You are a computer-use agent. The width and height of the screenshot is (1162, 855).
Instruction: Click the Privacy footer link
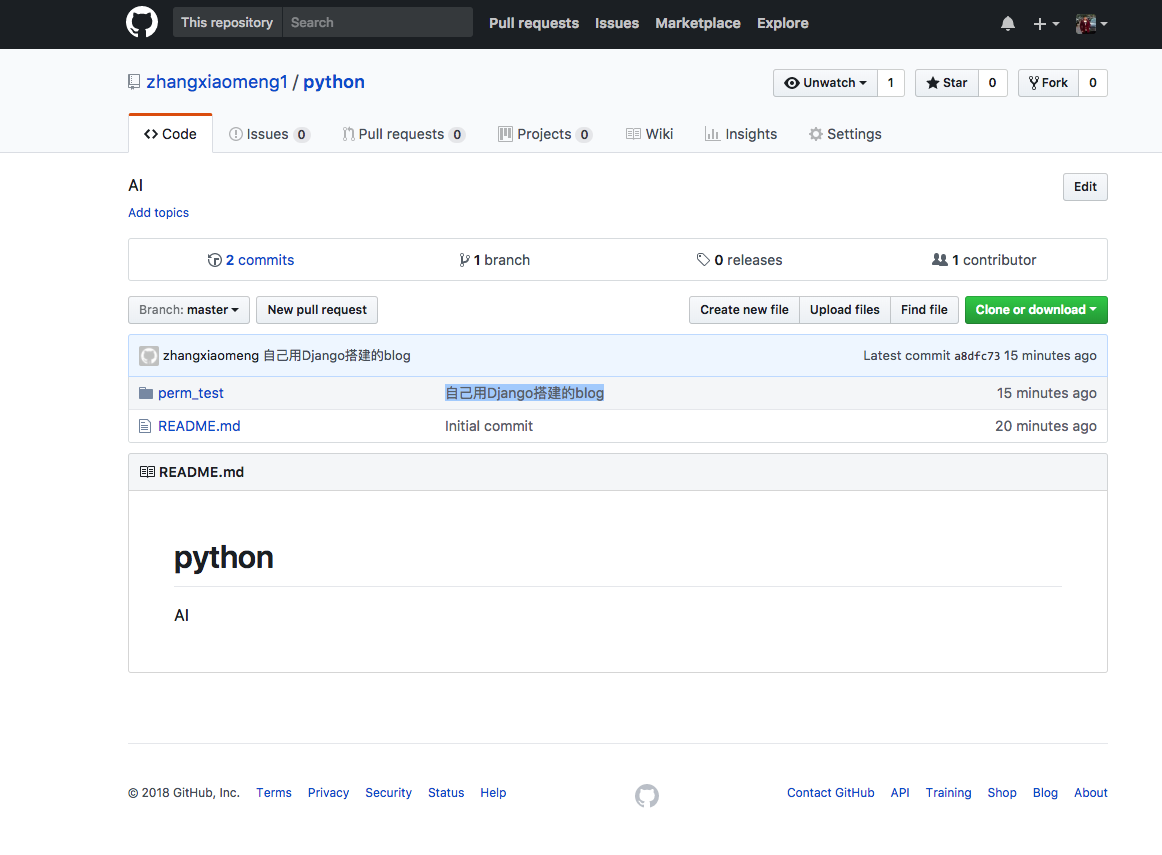click(x=328, y=793)
